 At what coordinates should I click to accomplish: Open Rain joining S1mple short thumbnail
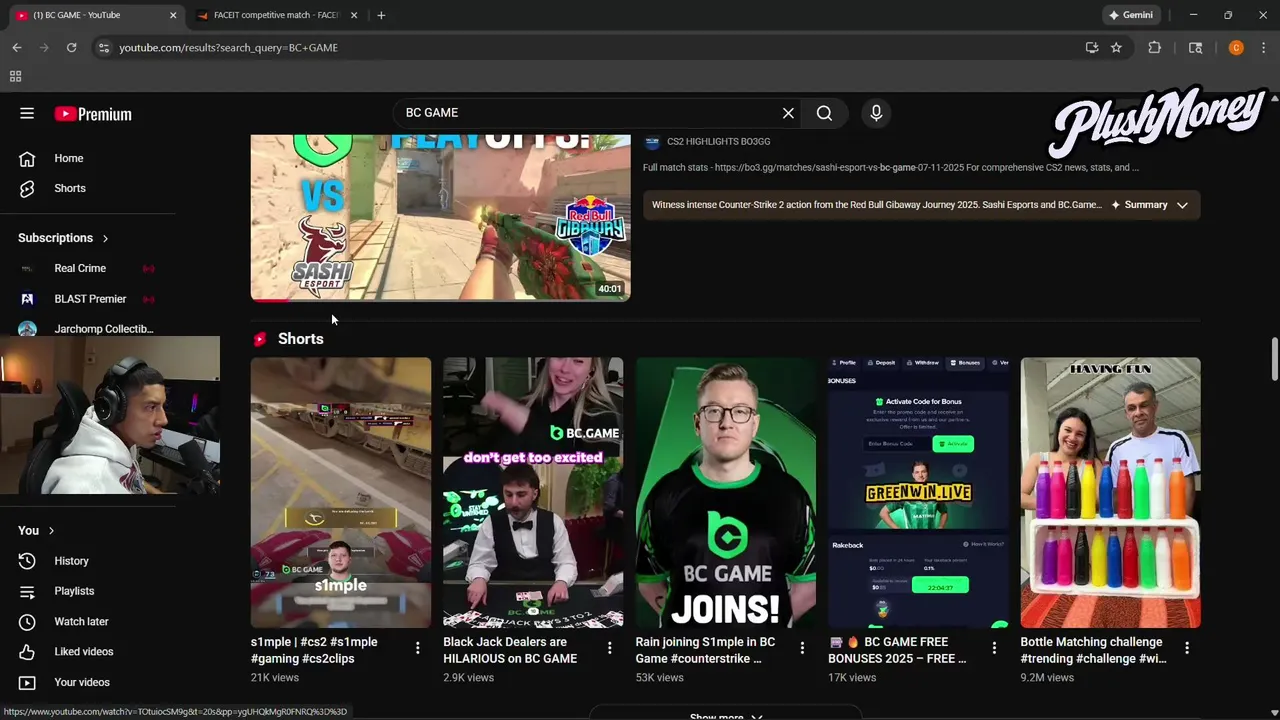(726, 492)
